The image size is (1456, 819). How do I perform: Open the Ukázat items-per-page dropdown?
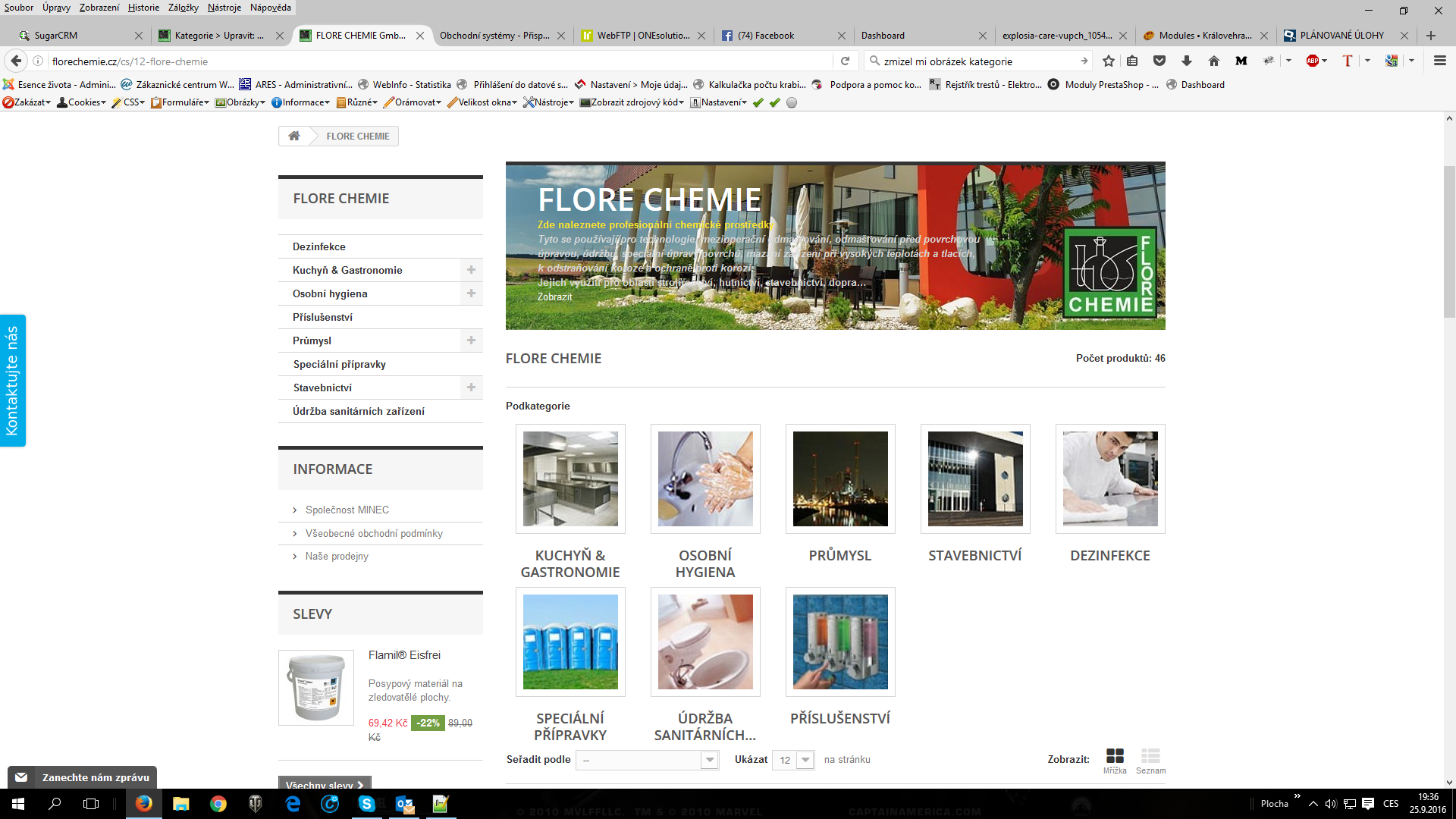(x=793, y=760)
